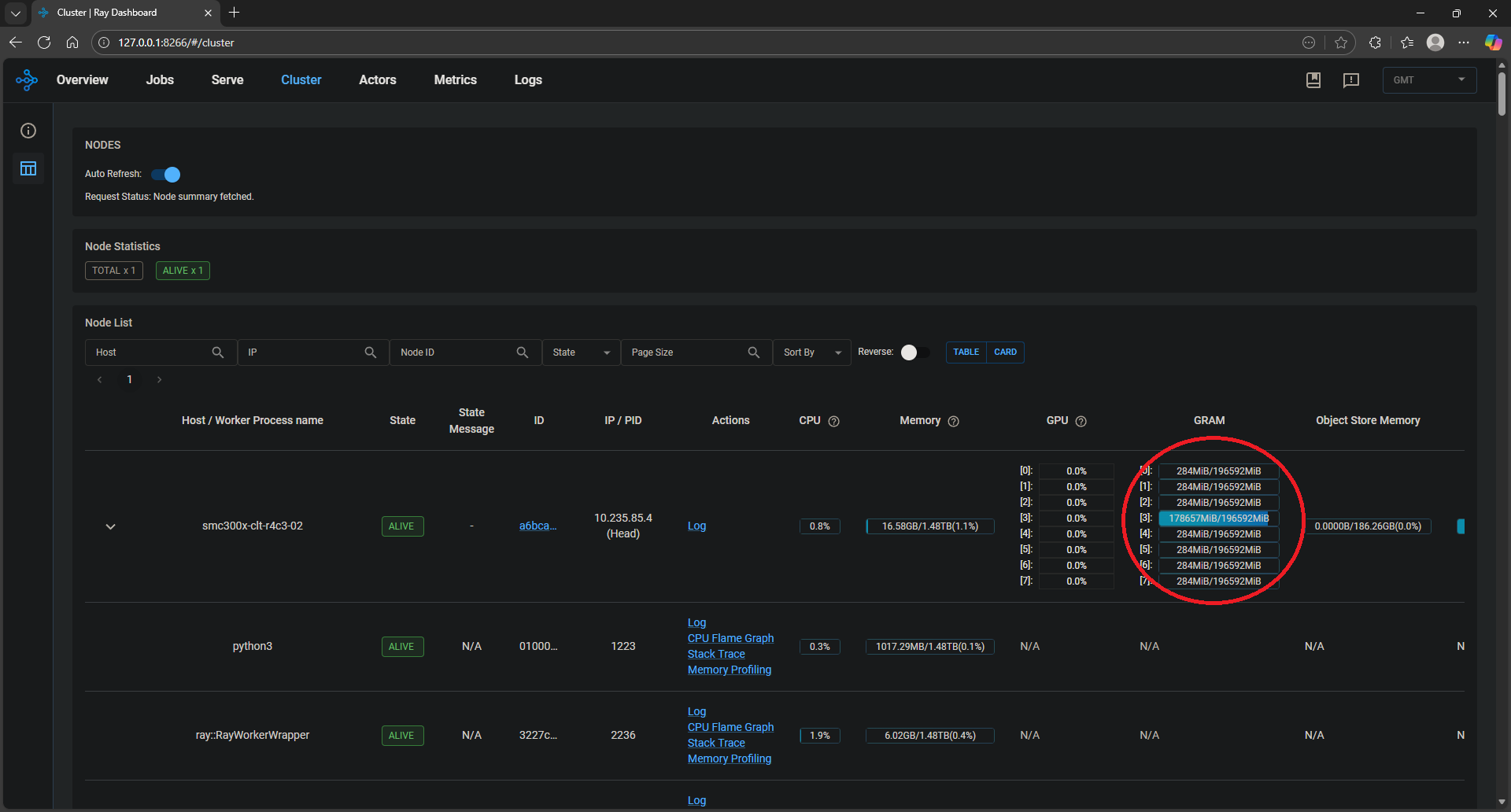Go to the Jobs page
Viewport: 1511px width, 812px height.
click(160, 79)
